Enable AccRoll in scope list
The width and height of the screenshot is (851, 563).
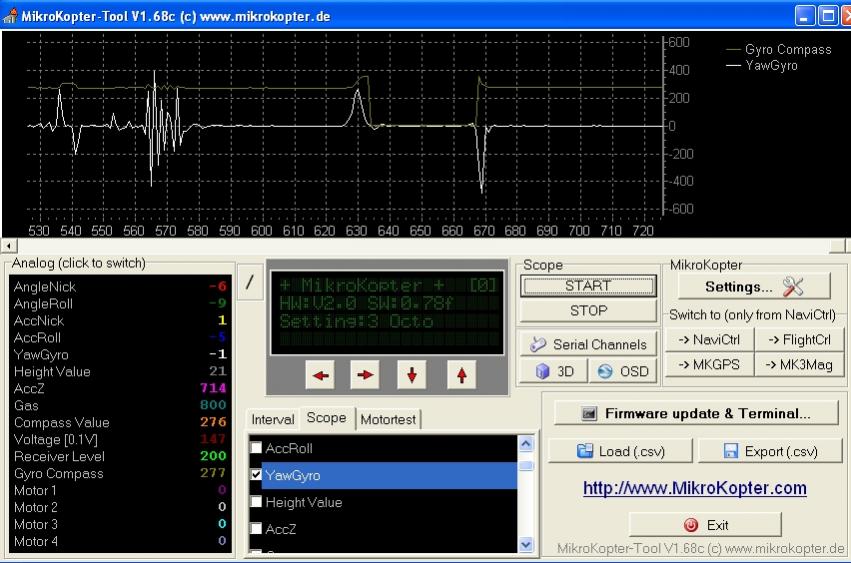coord(256,447)
